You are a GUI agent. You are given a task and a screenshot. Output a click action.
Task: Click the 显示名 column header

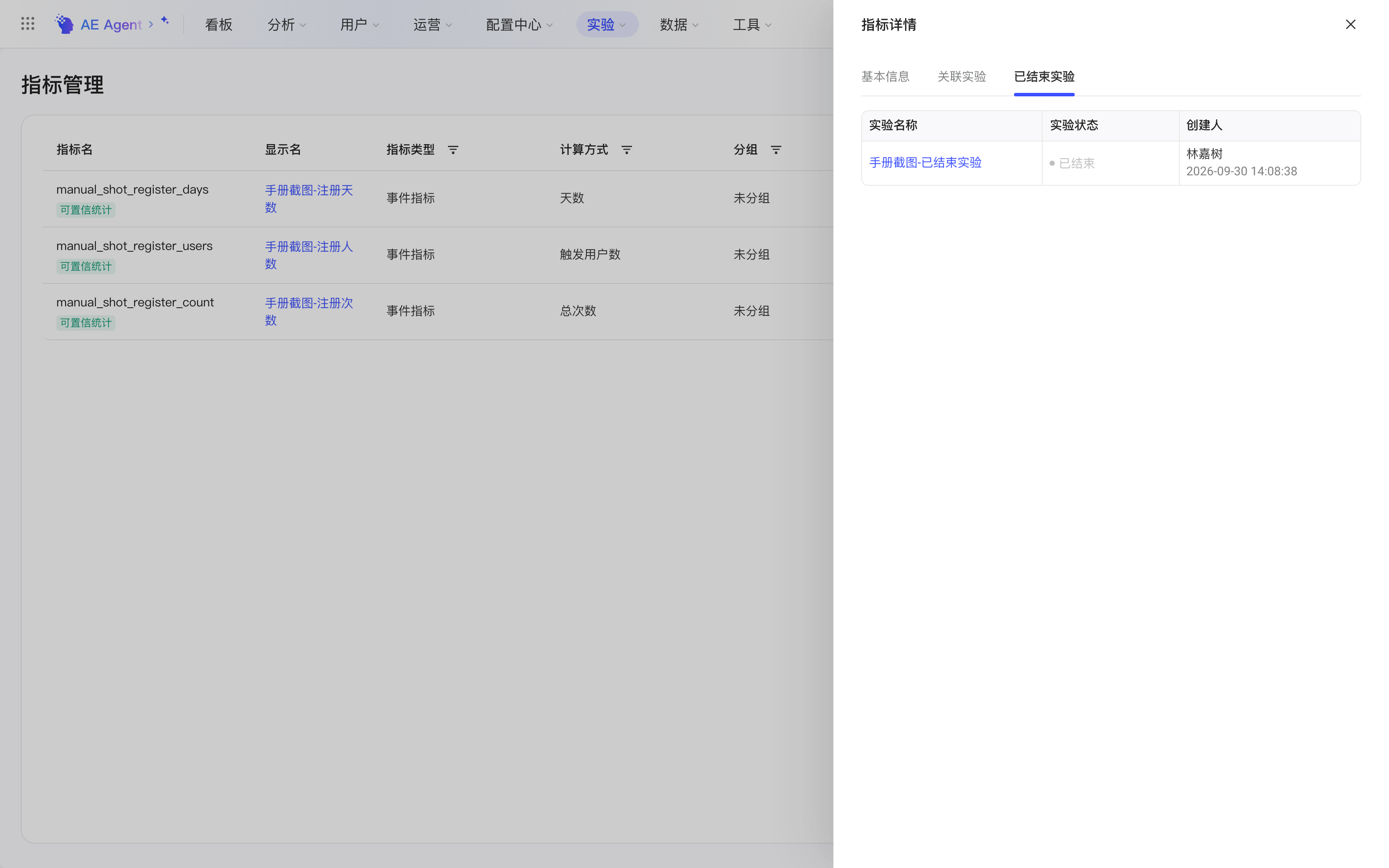(x=283, y=150)
